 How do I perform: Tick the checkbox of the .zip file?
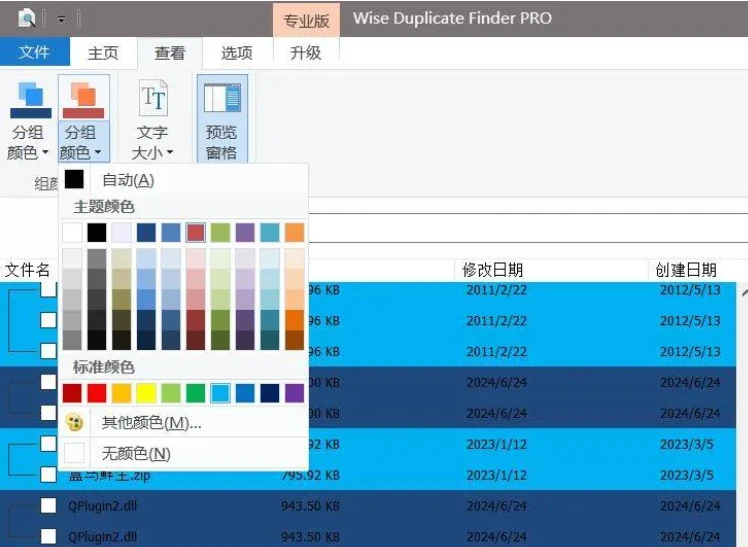[48, 474]
